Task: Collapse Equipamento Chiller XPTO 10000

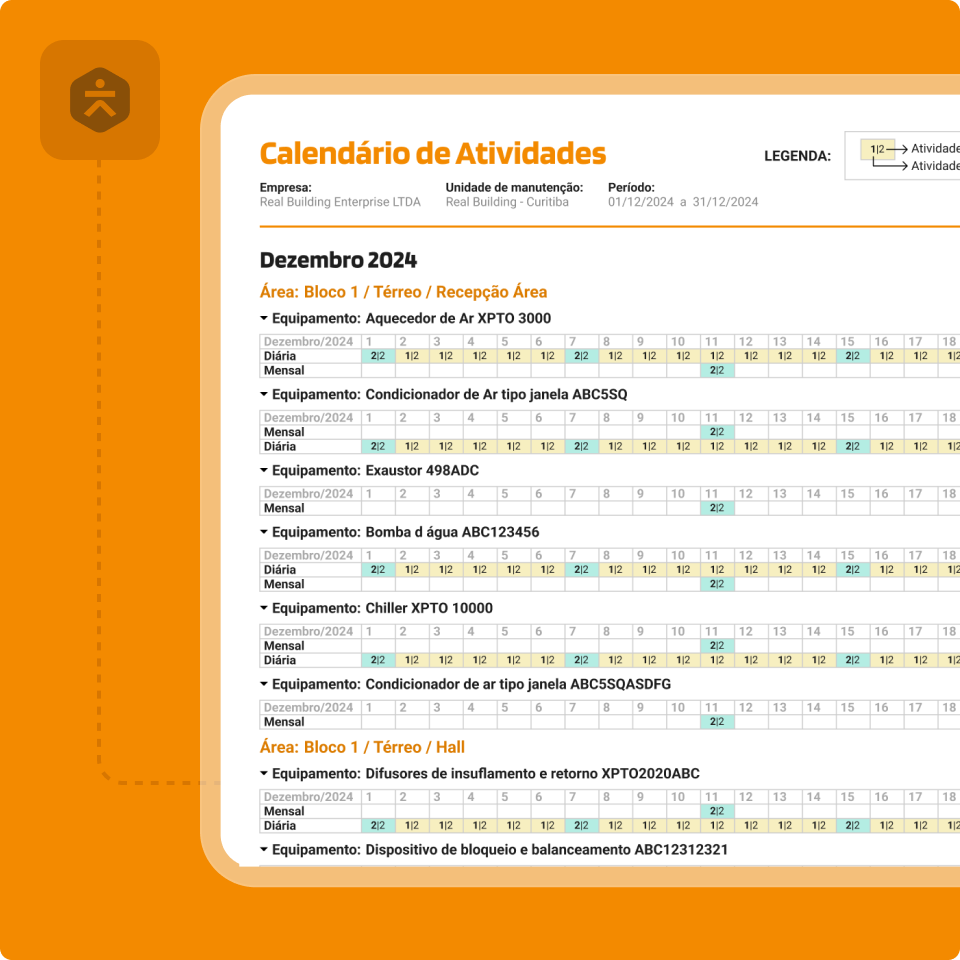Action: click(x=262, y=607)
